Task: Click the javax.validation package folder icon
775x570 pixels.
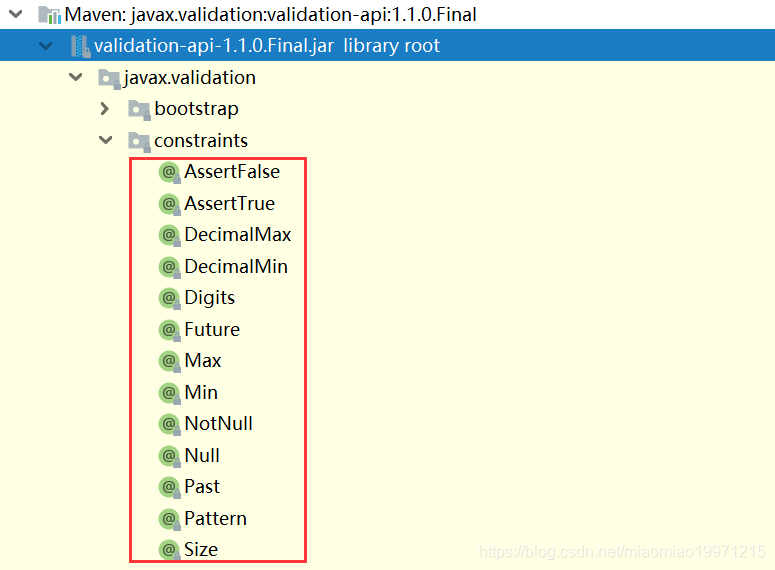Action: (109, 79)
